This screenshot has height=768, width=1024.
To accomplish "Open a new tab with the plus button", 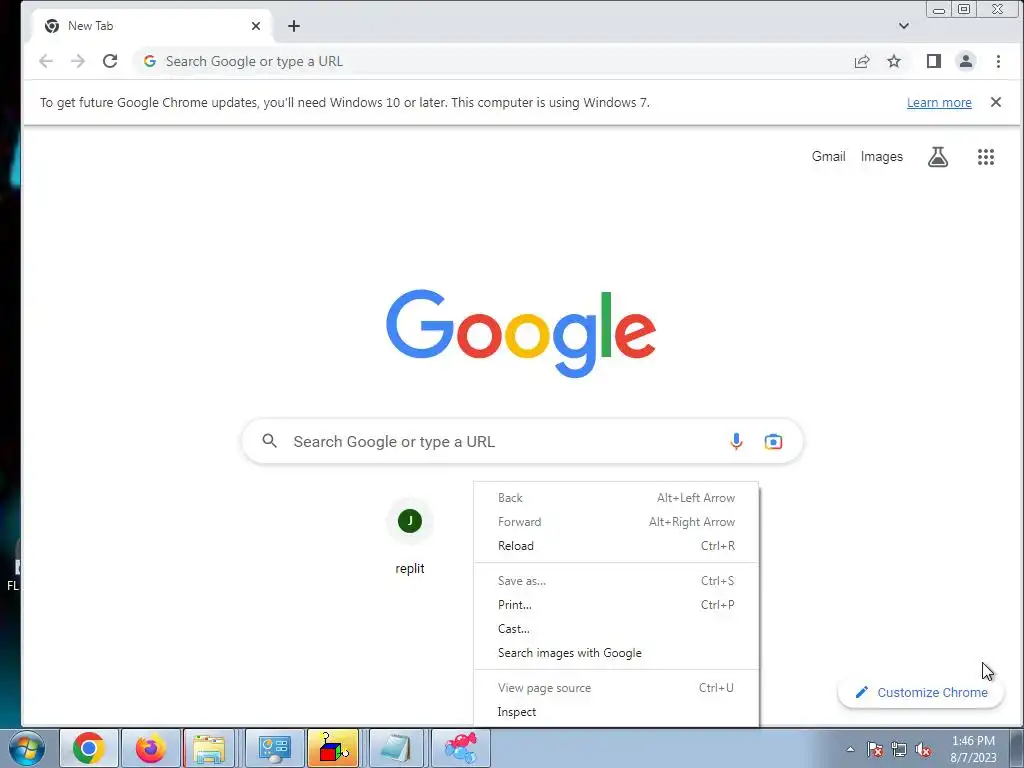I will point(294,26).
